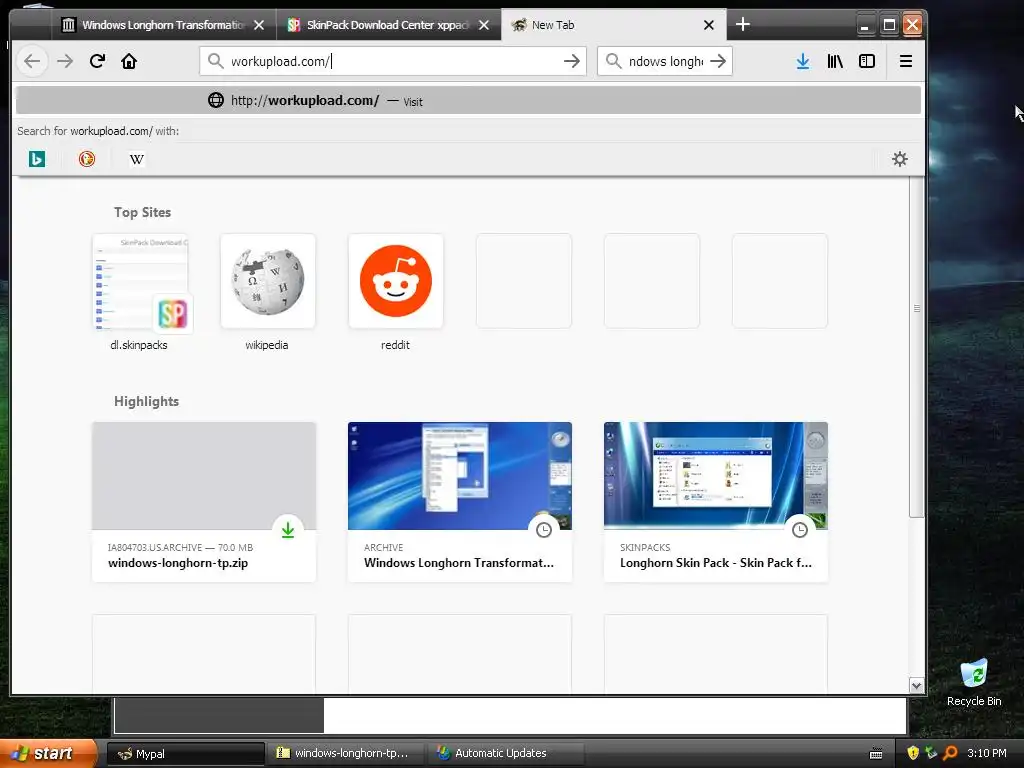Open the home page via house icon
1024x768 pixels.
[x=129, y=61]
